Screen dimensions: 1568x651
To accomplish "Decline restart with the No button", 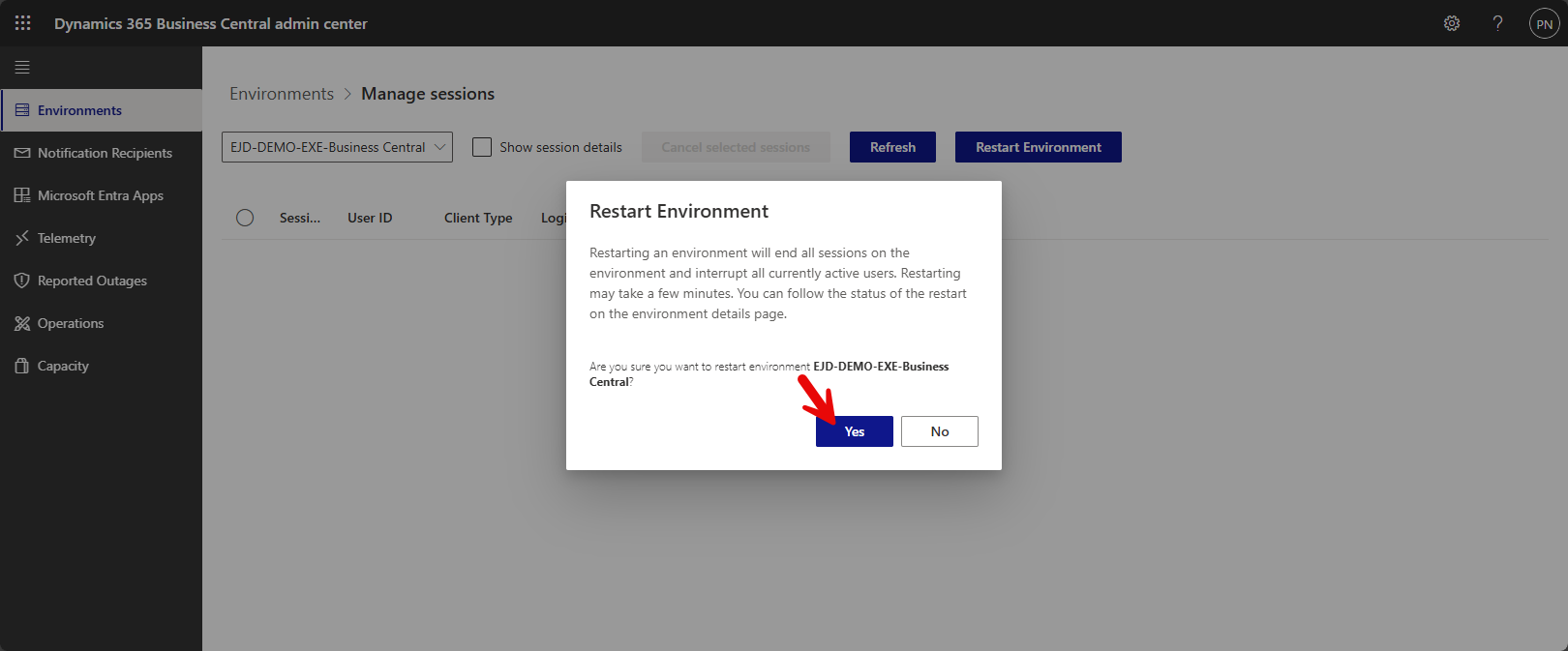I will coord(940,431).
